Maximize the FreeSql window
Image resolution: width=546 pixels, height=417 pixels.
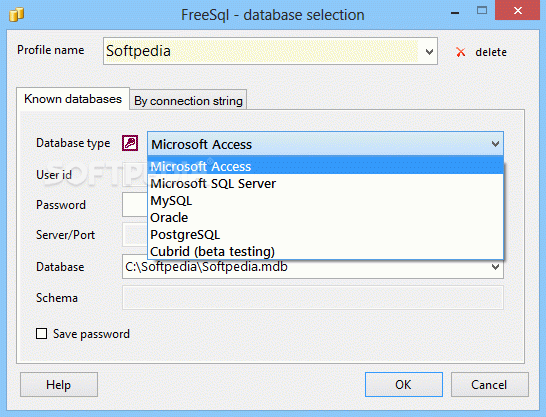click(x=482, y=11)
